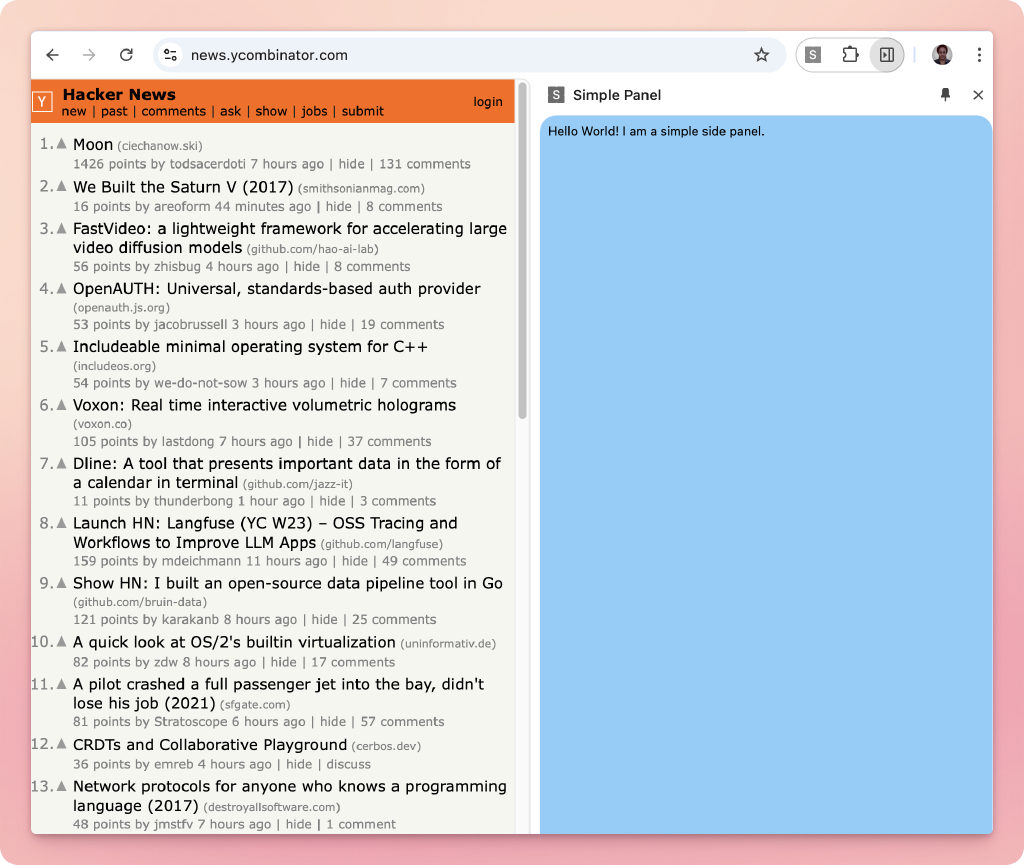
Task: Upvote the Moon story
Action: coord(62,145)
